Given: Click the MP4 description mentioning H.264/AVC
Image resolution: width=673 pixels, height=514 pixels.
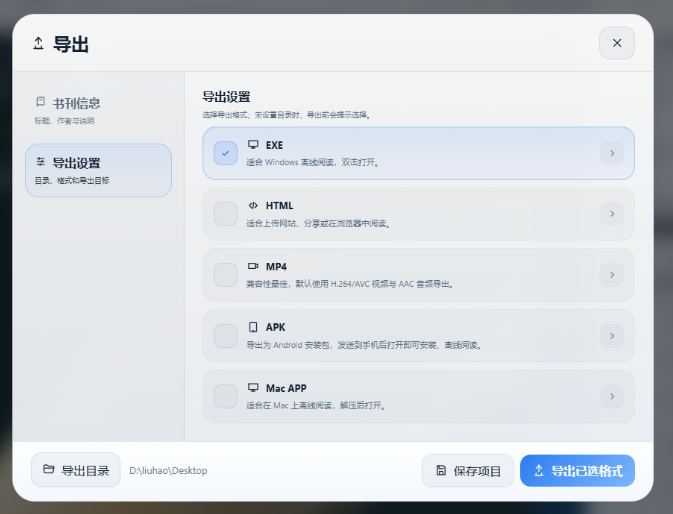Looking at the screenshot, I should tap(350, 284).
